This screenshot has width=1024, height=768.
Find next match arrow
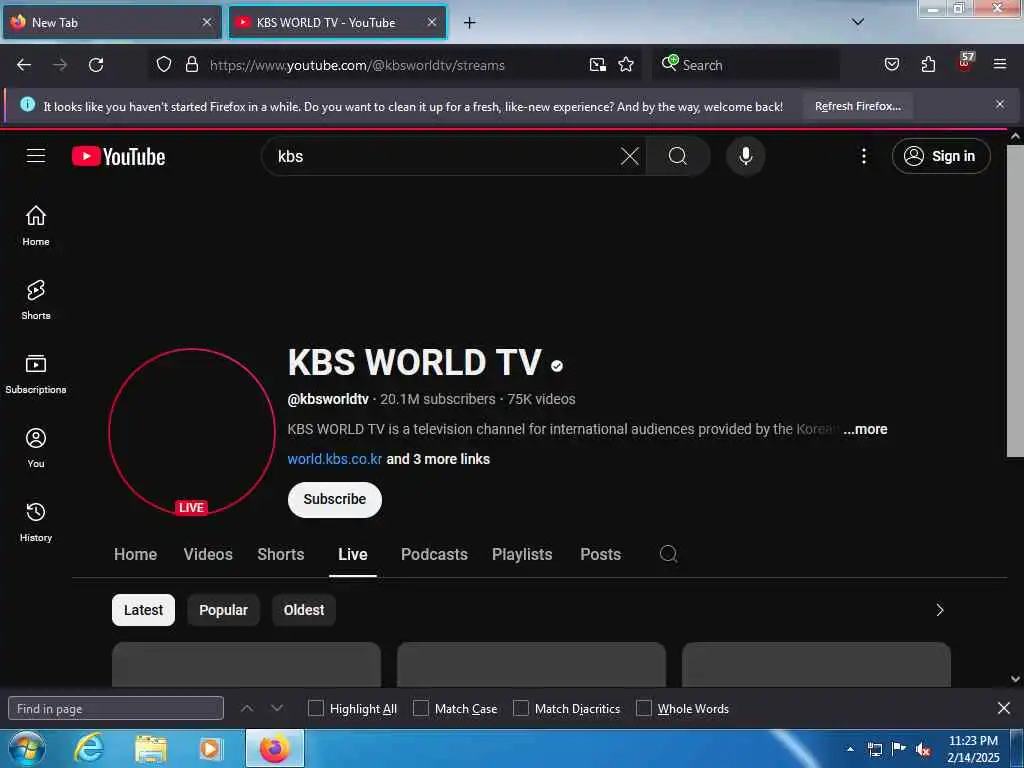click(x=277, y=708)
